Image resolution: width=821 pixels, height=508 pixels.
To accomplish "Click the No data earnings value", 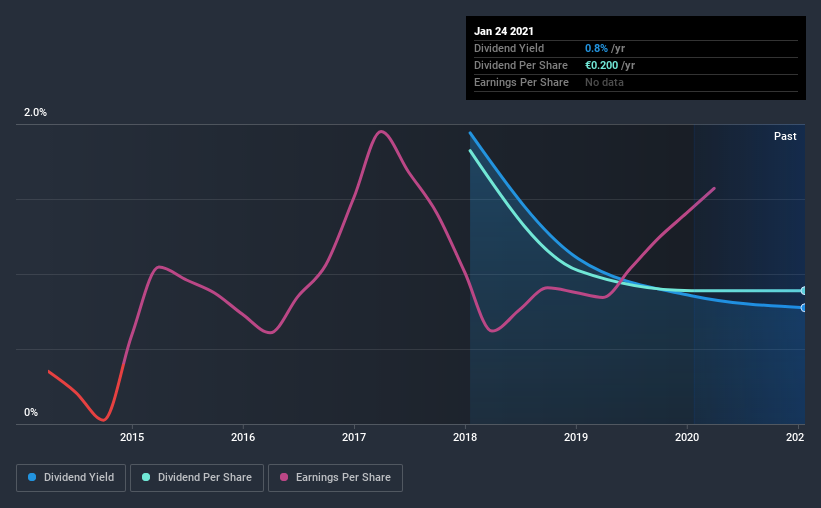I will click(604, 83).
